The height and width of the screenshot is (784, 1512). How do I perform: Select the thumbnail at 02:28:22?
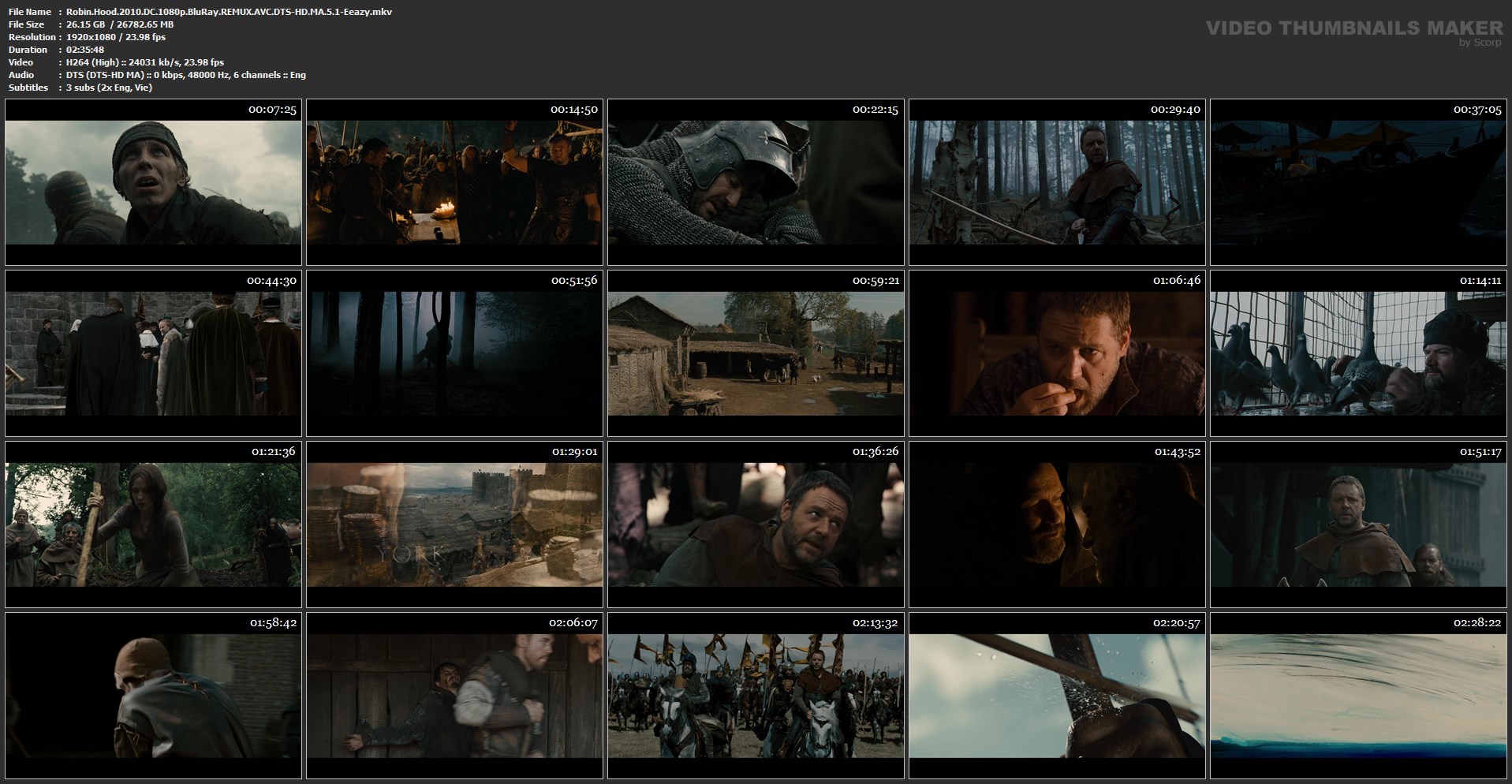[x=1358, y=696]
